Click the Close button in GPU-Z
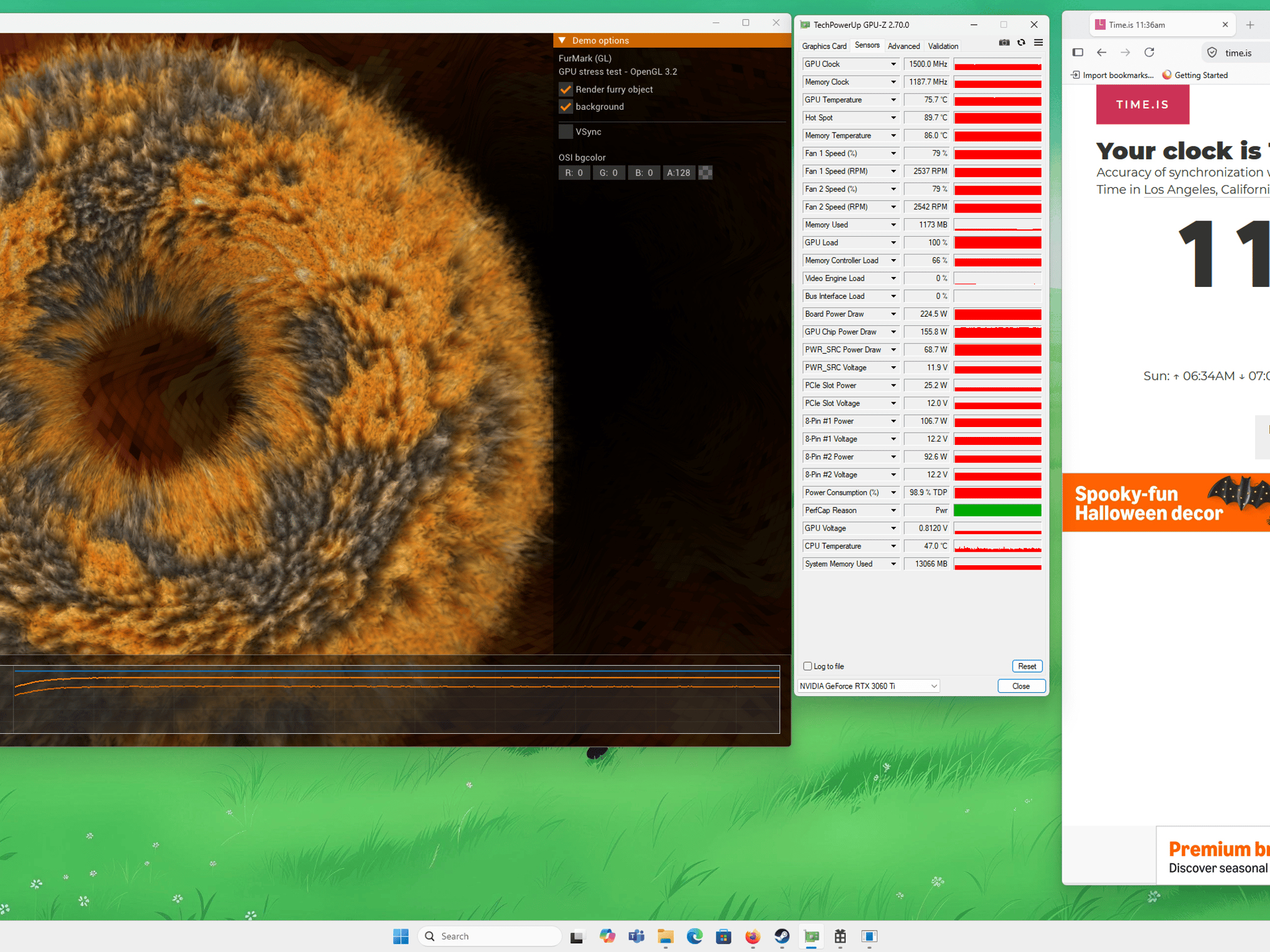 (1021, 686)
